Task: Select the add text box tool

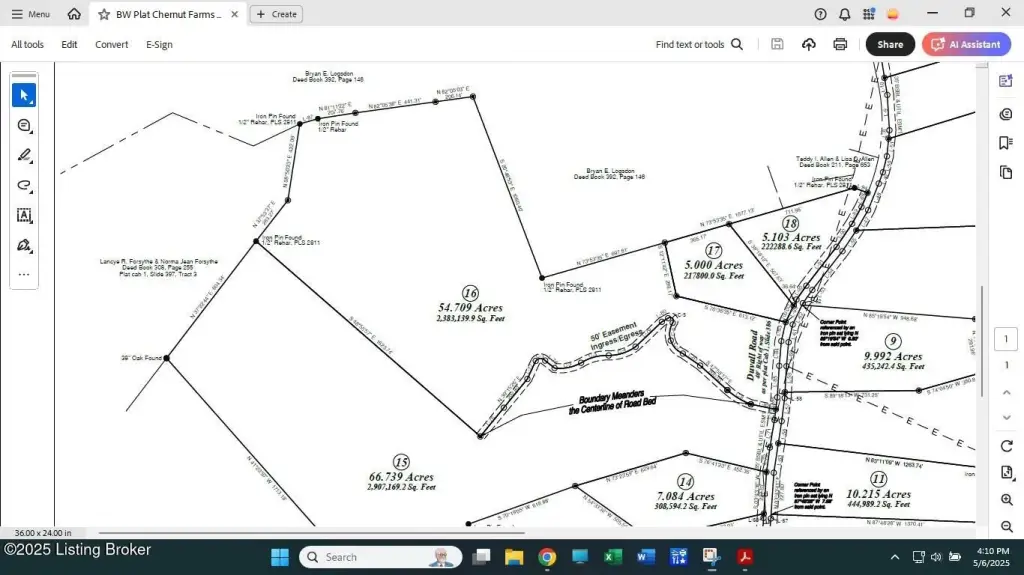Action: 24,215
